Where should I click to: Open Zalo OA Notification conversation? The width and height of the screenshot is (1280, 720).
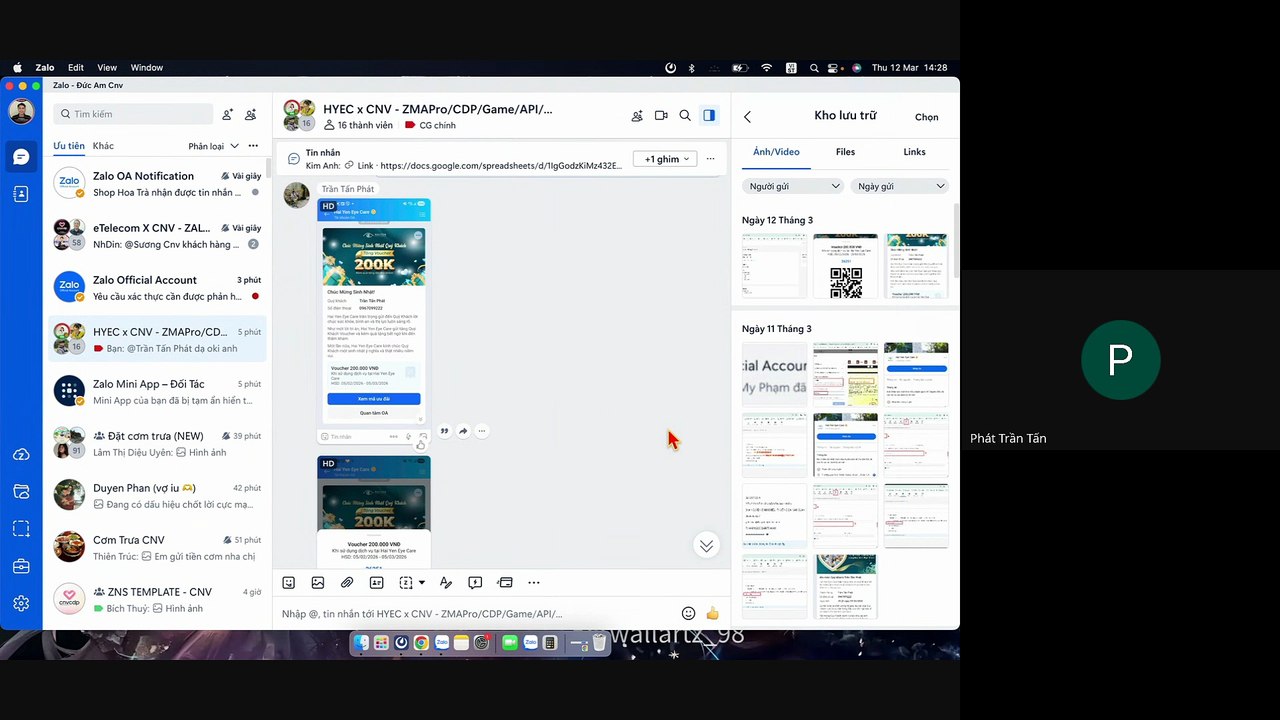157,184
